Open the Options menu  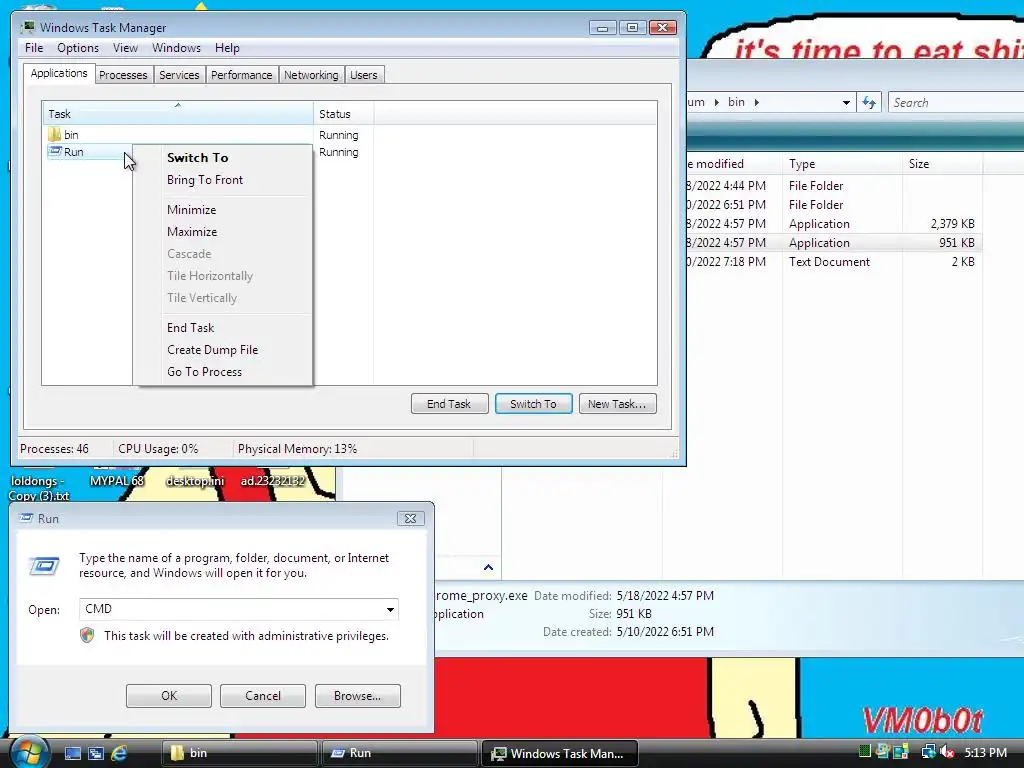coord(78,48)
